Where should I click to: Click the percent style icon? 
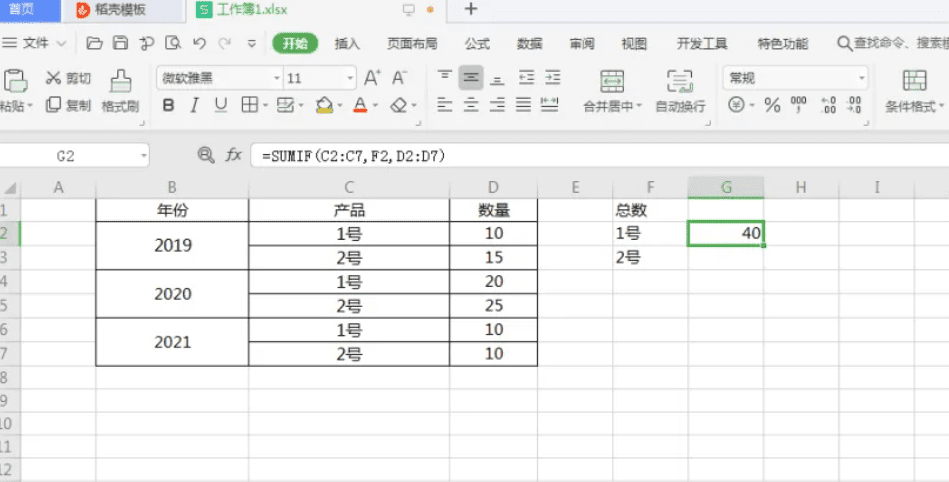point(772,105)
